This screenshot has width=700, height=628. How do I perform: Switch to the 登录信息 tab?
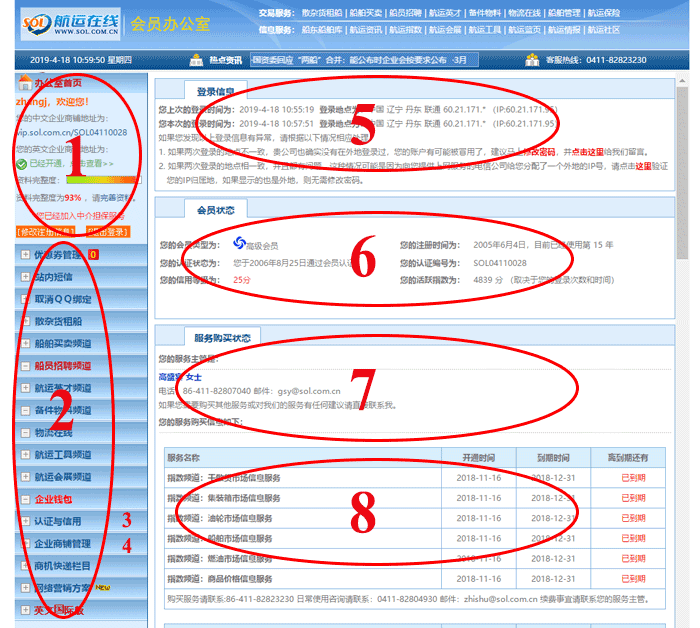[216, 91]
